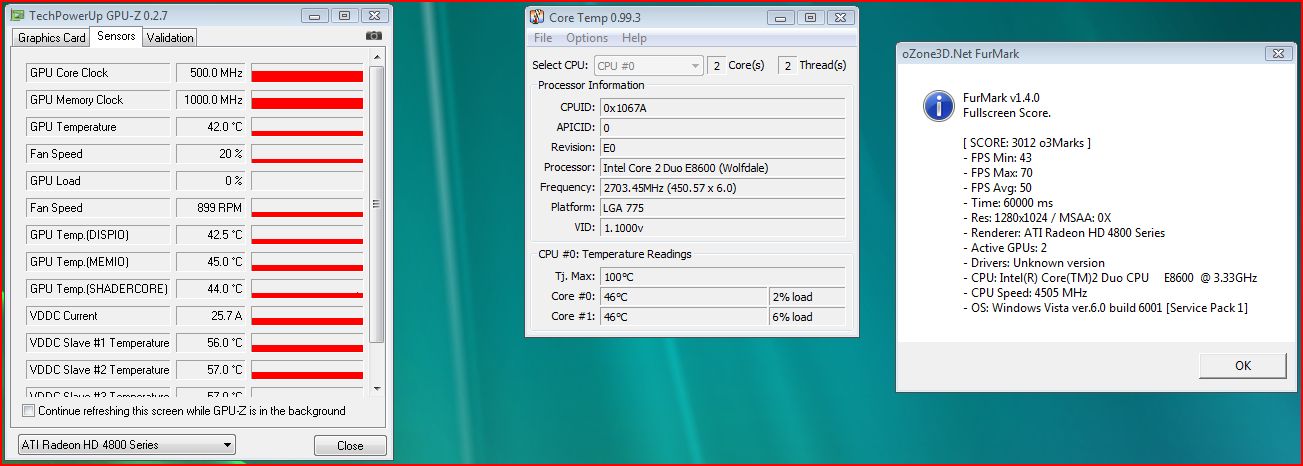Maximize the Core Temp window

[811, 17]
